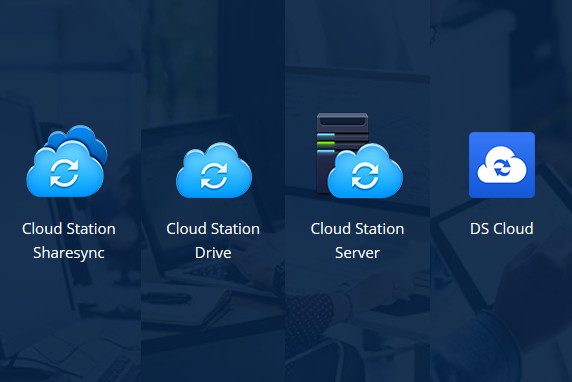
Task: Click "Cloud Station" text above the Drive word
Action: [x=213, y=229]
